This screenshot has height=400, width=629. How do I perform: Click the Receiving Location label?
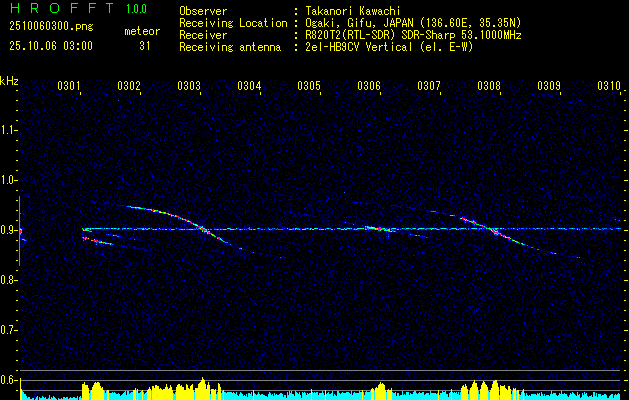pyautogui.click(x=233, y=23)
